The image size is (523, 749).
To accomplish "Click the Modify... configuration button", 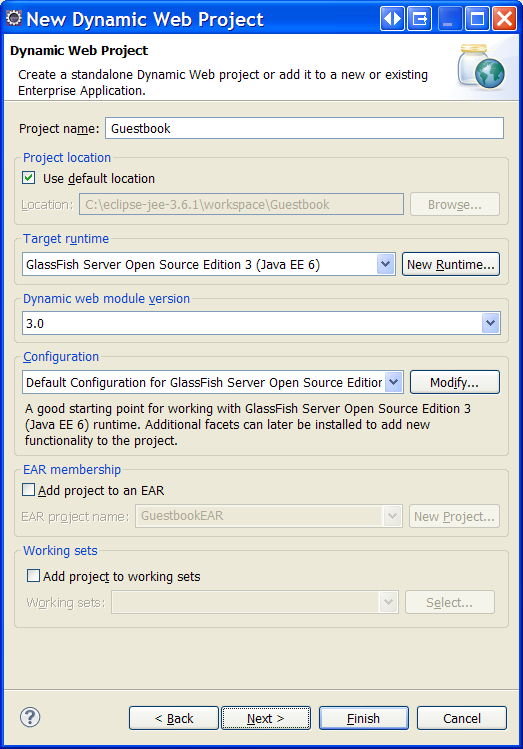I will coord(455,382).
